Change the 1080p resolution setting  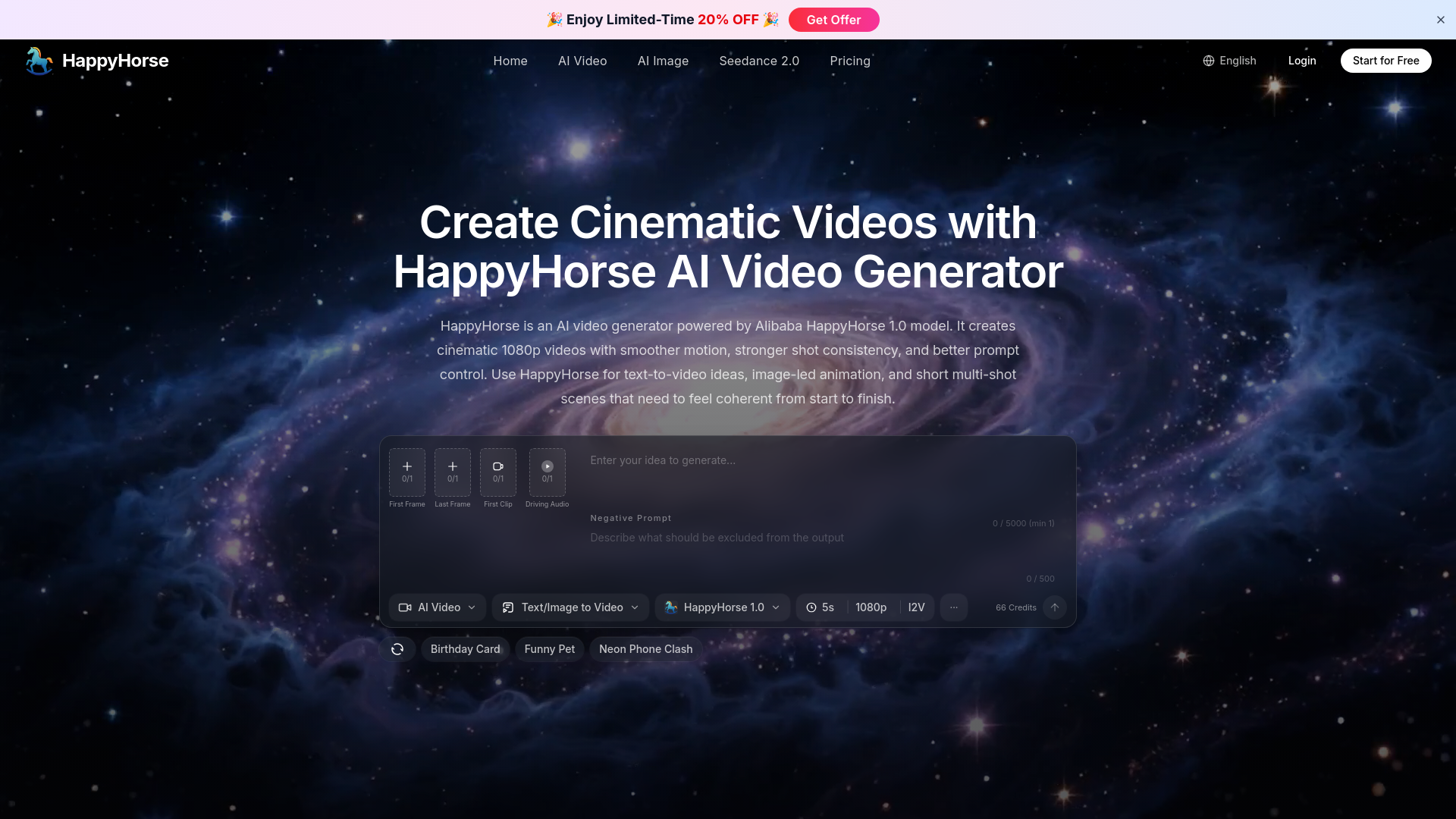pyautogui.click(x=871, y=607)
